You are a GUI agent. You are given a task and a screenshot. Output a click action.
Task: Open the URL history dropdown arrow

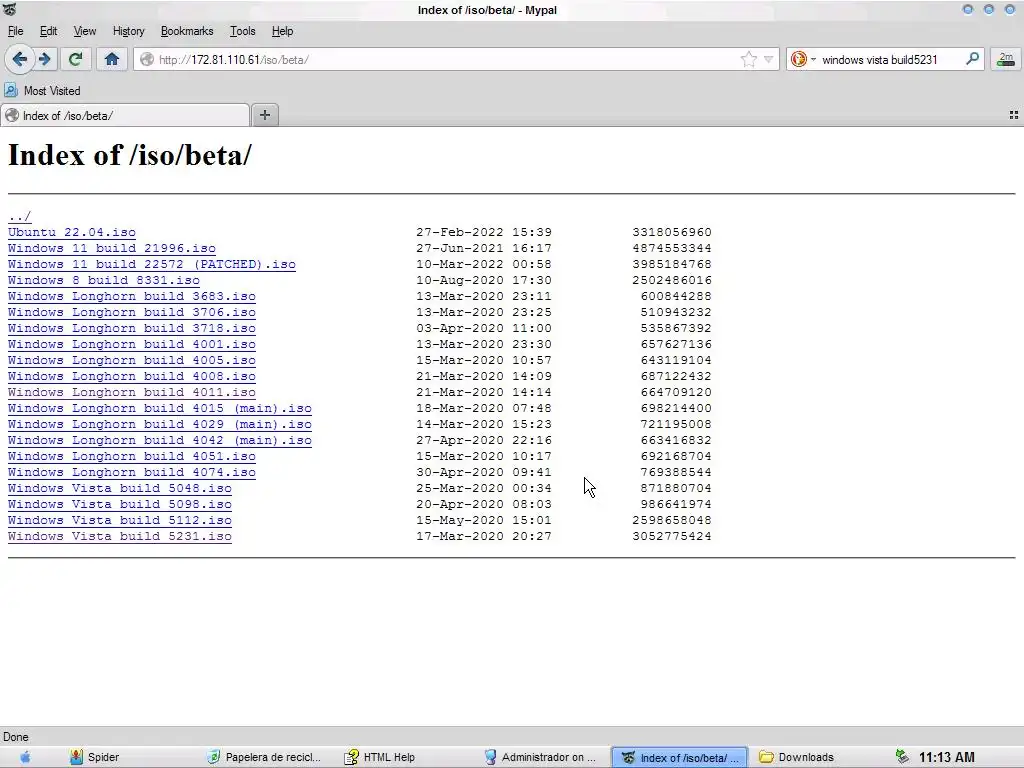tap(769, 59)
